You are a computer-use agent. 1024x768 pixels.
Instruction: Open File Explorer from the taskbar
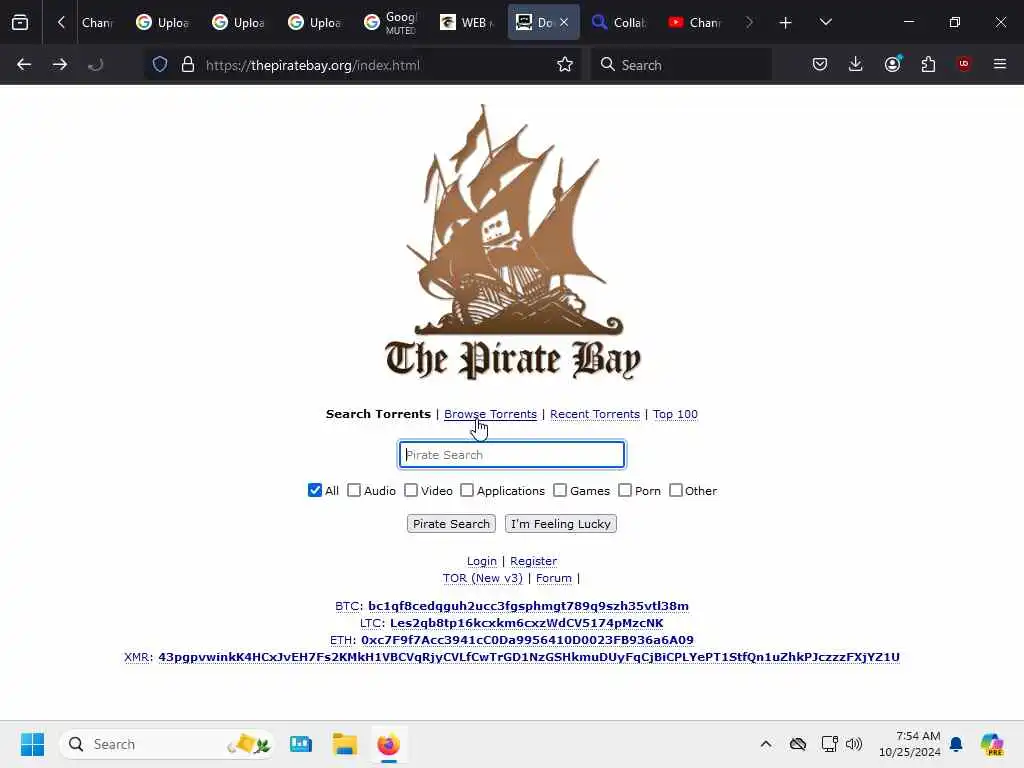coord(344,744)
